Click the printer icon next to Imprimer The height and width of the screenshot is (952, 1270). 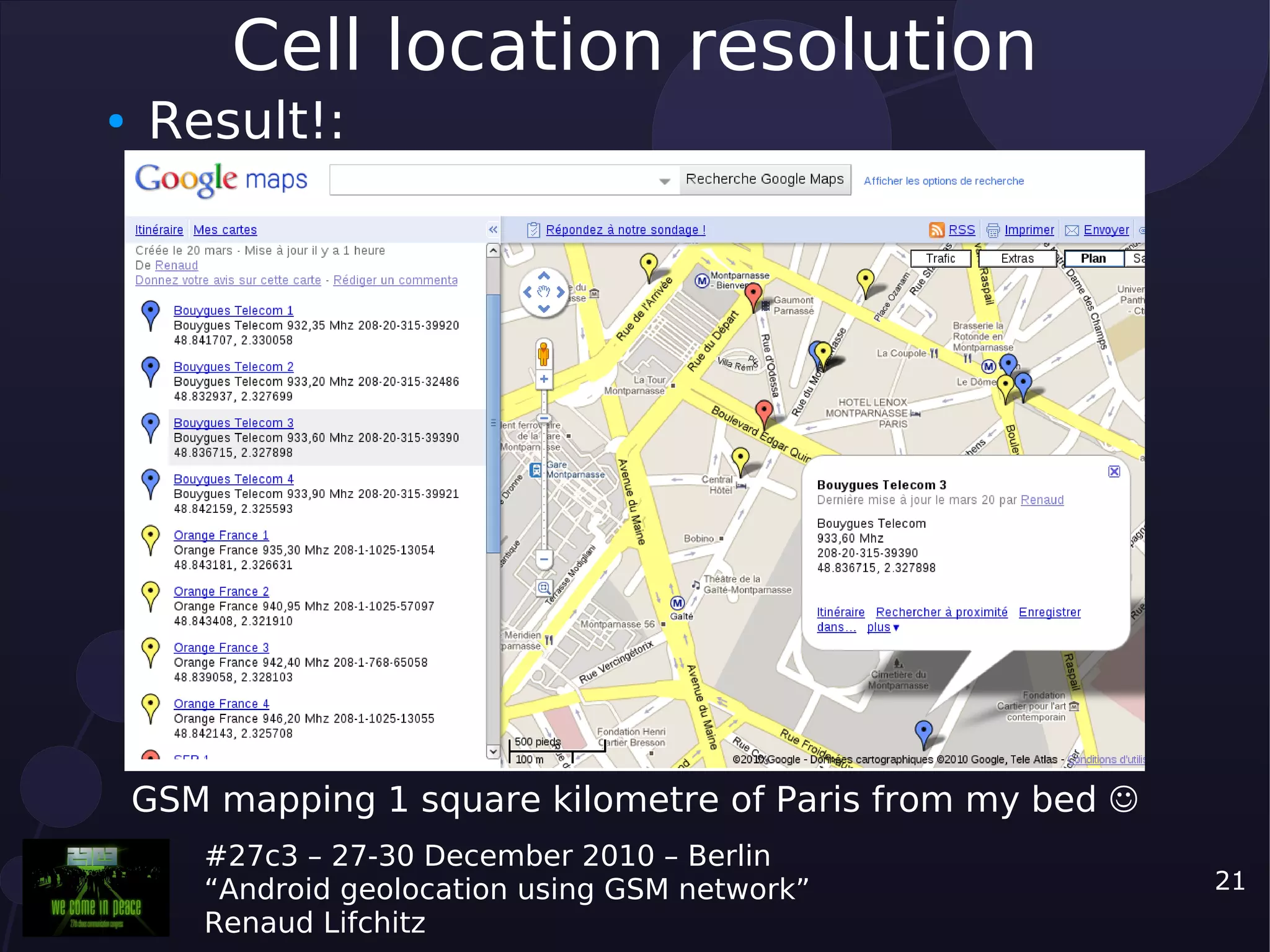pyautogui.click(x=993, y=230)
